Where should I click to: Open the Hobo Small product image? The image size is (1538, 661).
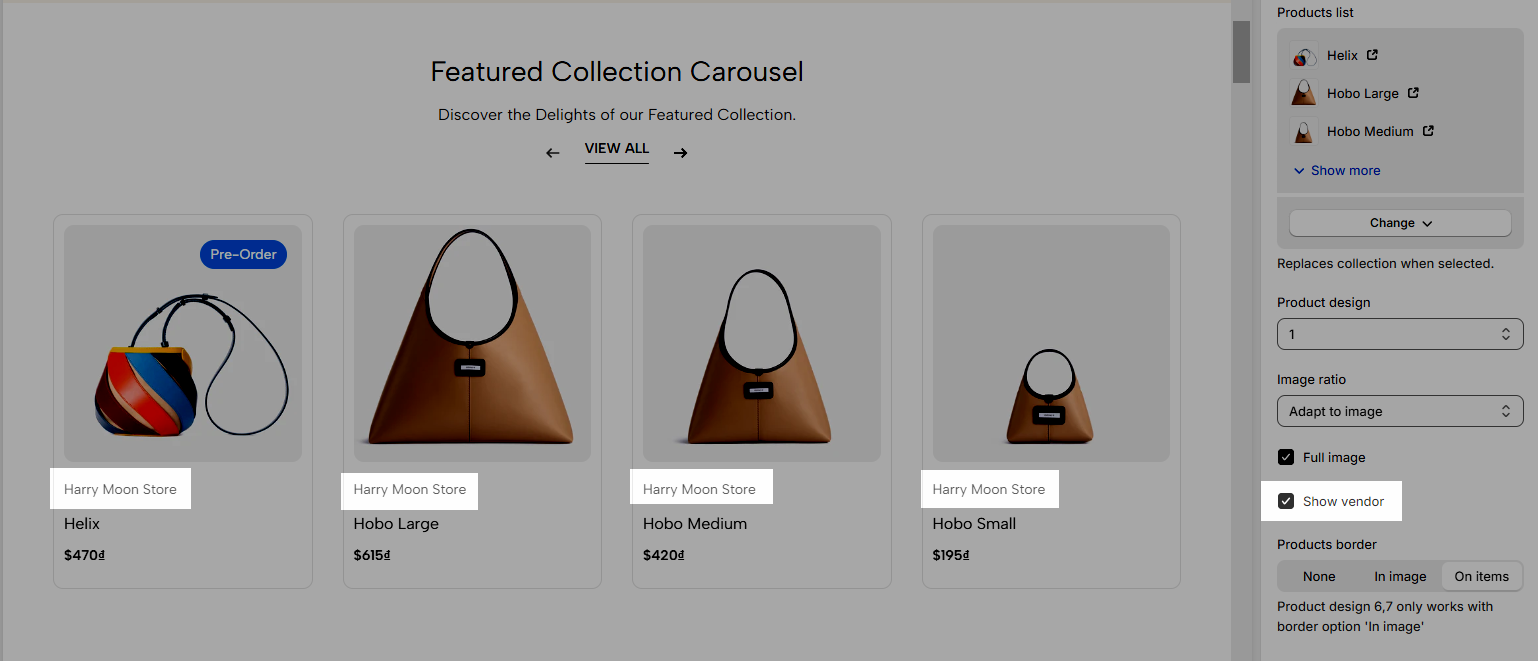click(1051, 343)
